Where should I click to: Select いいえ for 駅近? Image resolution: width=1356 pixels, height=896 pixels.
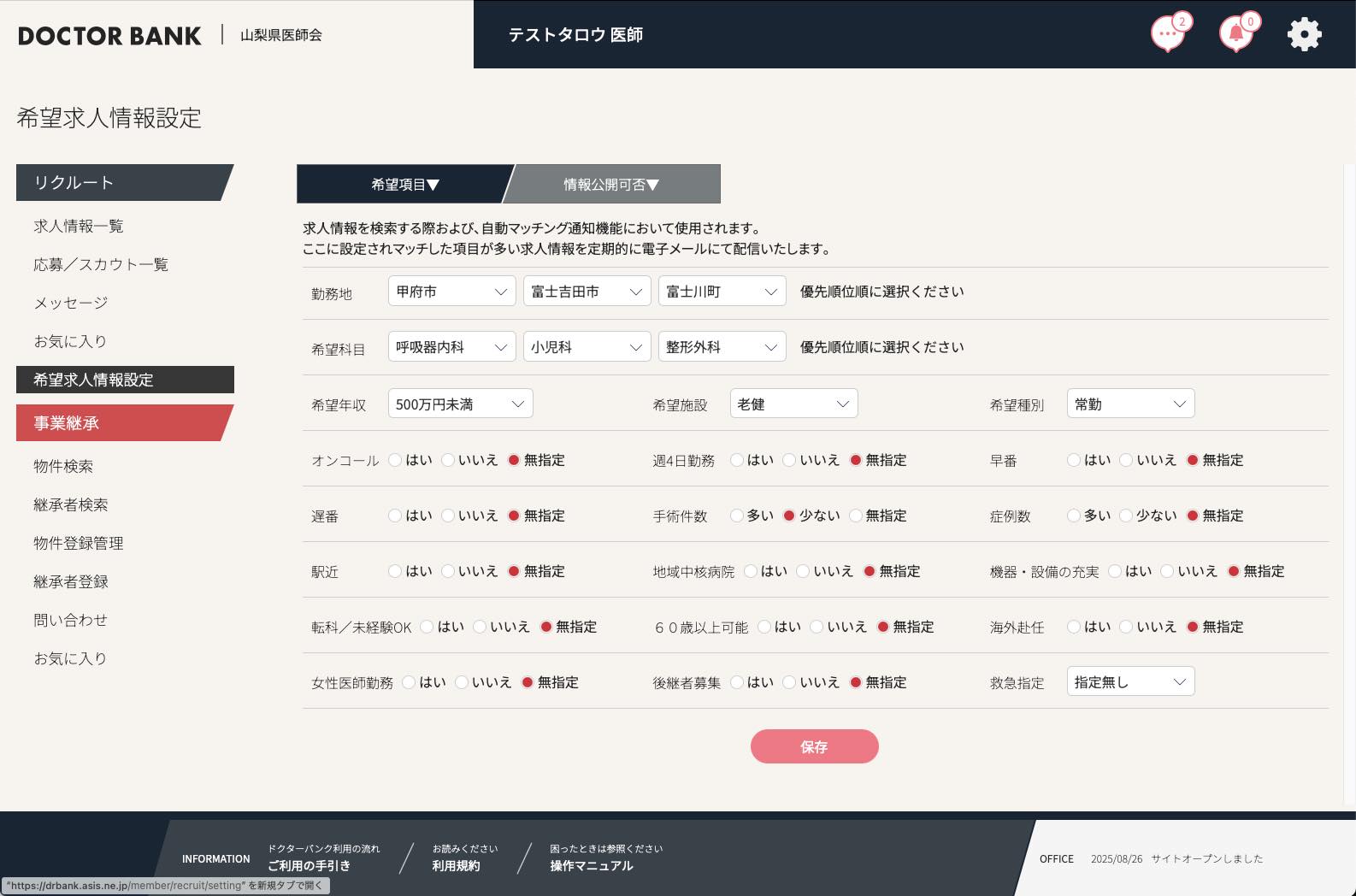click(448, 571)
